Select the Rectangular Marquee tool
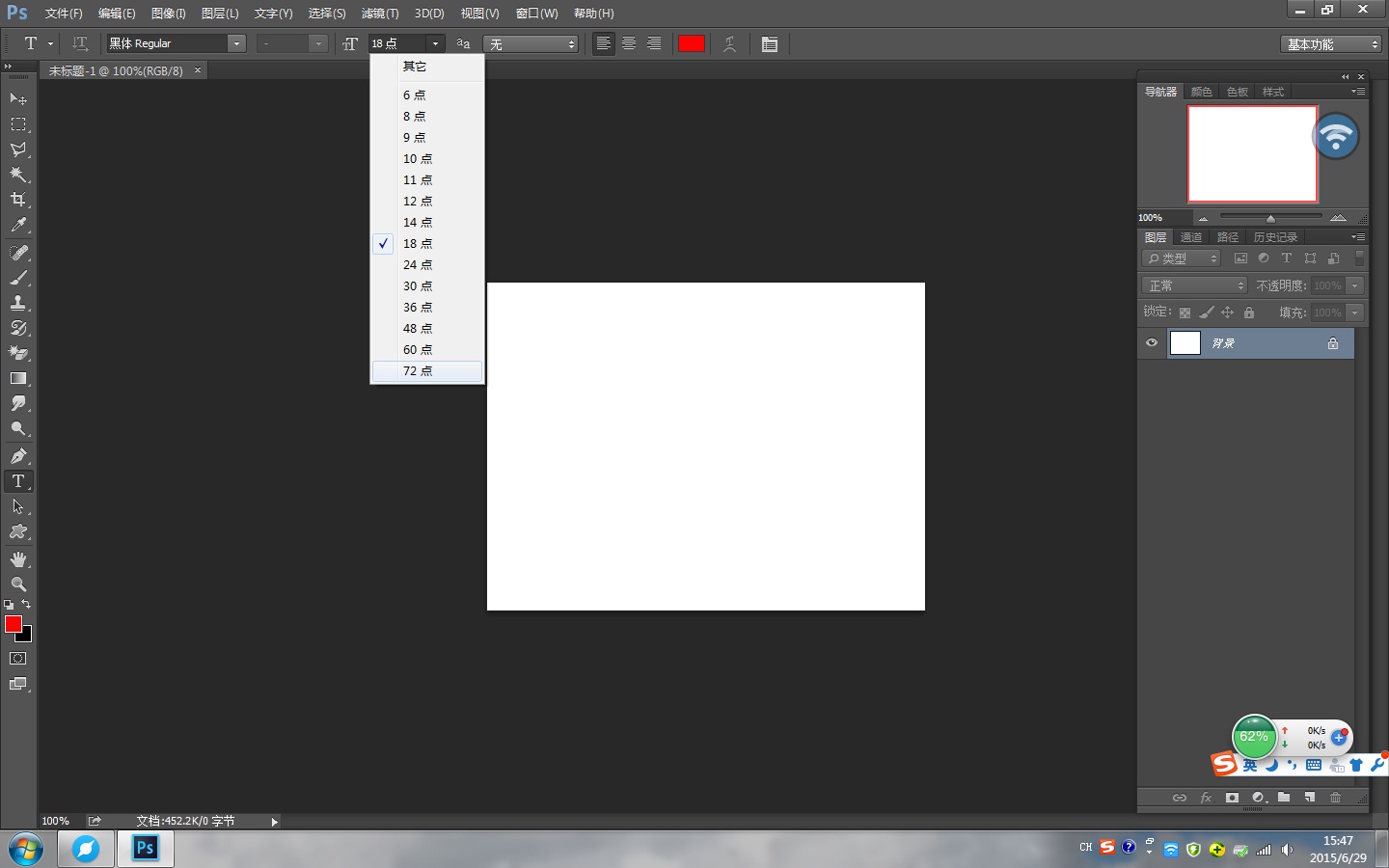1389x868 pixels. [x=18, y=124]
